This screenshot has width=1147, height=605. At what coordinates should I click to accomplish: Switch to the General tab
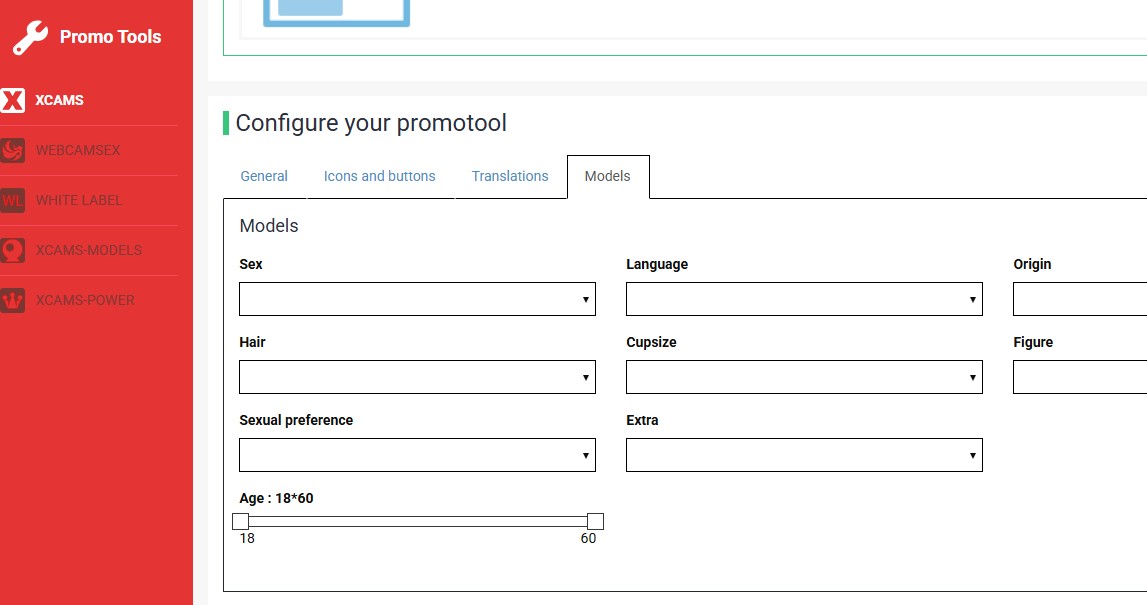click(264, 176)
